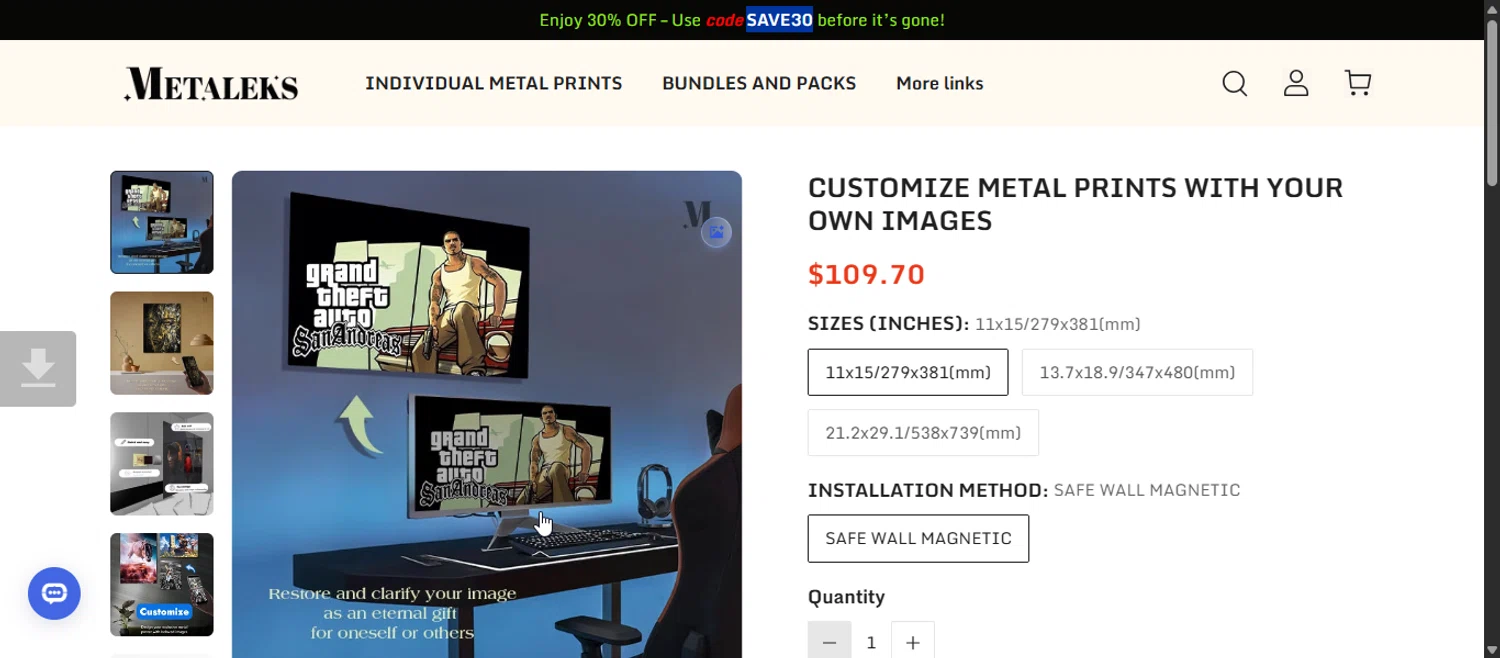
Task: Click the SAVE30 promo code text
Action: click(779, 20)
